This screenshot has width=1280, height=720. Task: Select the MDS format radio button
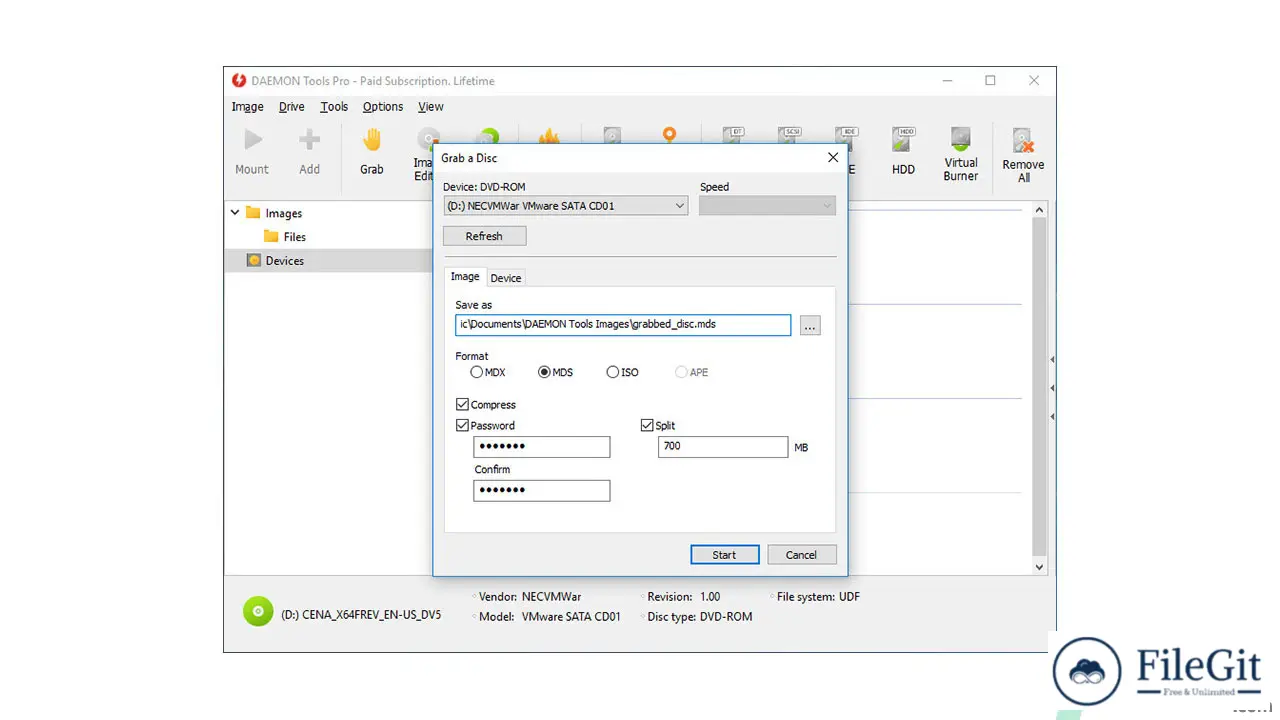(x=545, y=372)
